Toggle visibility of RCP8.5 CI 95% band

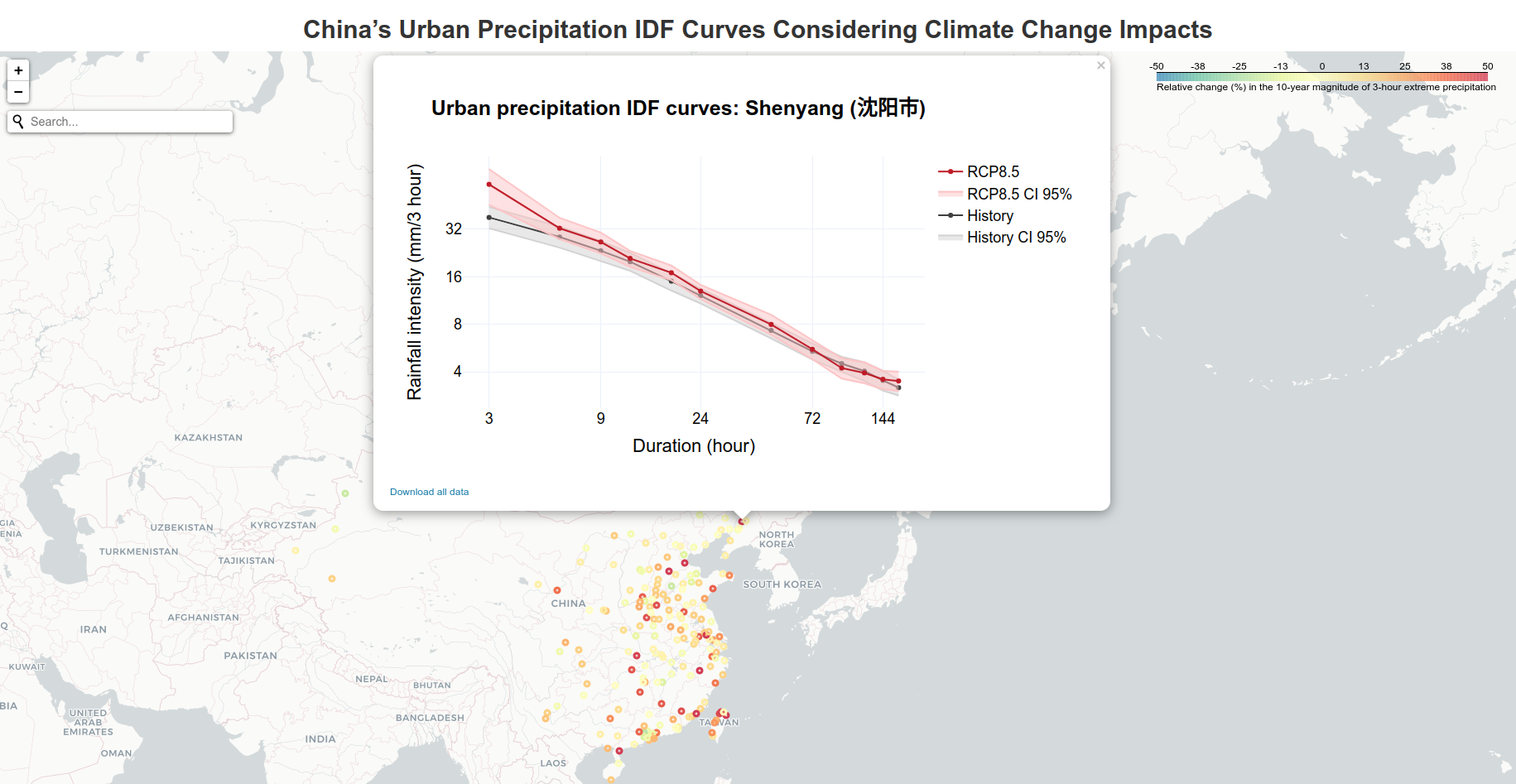click(x=1019, y=194)
